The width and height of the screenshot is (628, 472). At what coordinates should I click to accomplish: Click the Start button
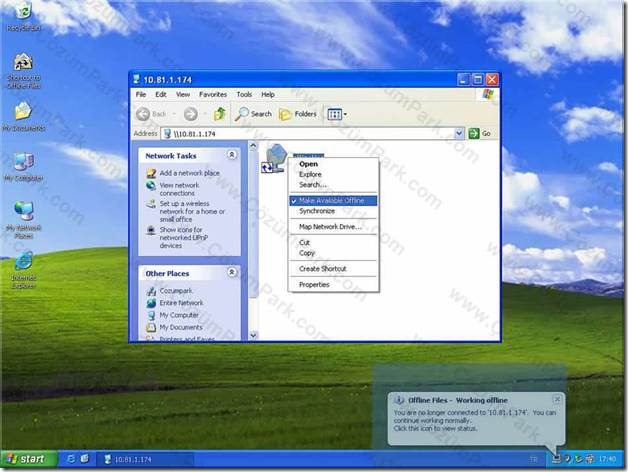tap(29, 459)
